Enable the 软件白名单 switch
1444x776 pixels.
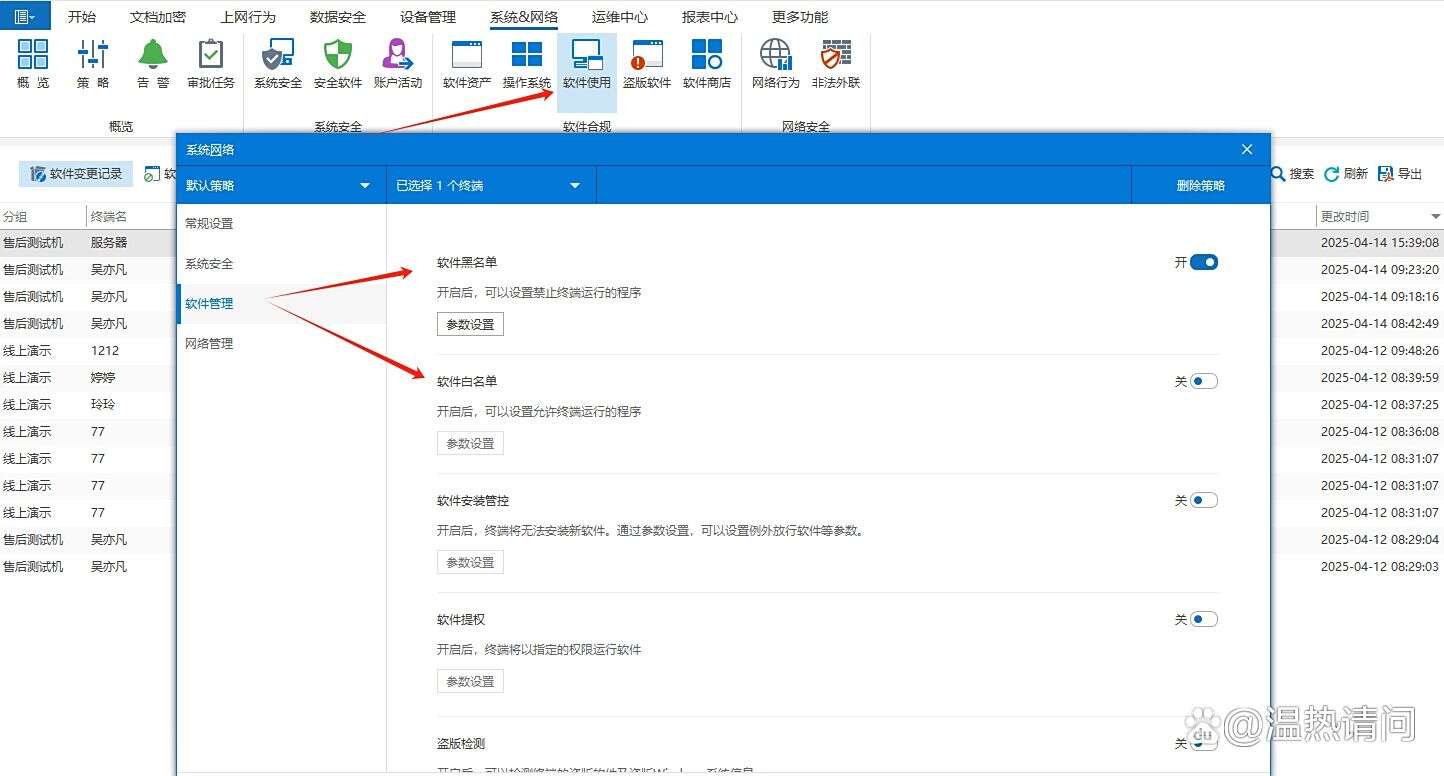point(1204,381)
